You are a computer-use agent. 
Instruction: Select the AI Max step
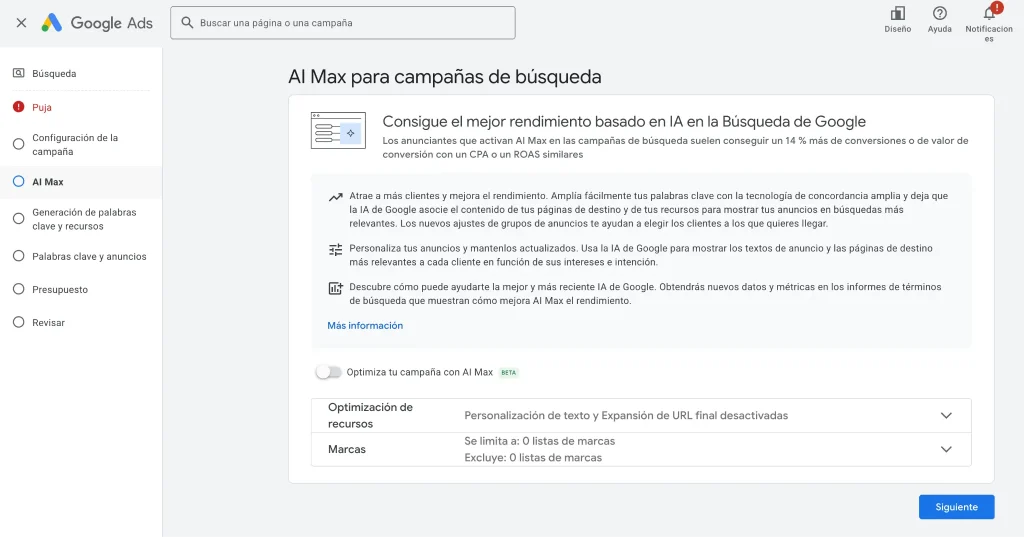pos(48,182)
